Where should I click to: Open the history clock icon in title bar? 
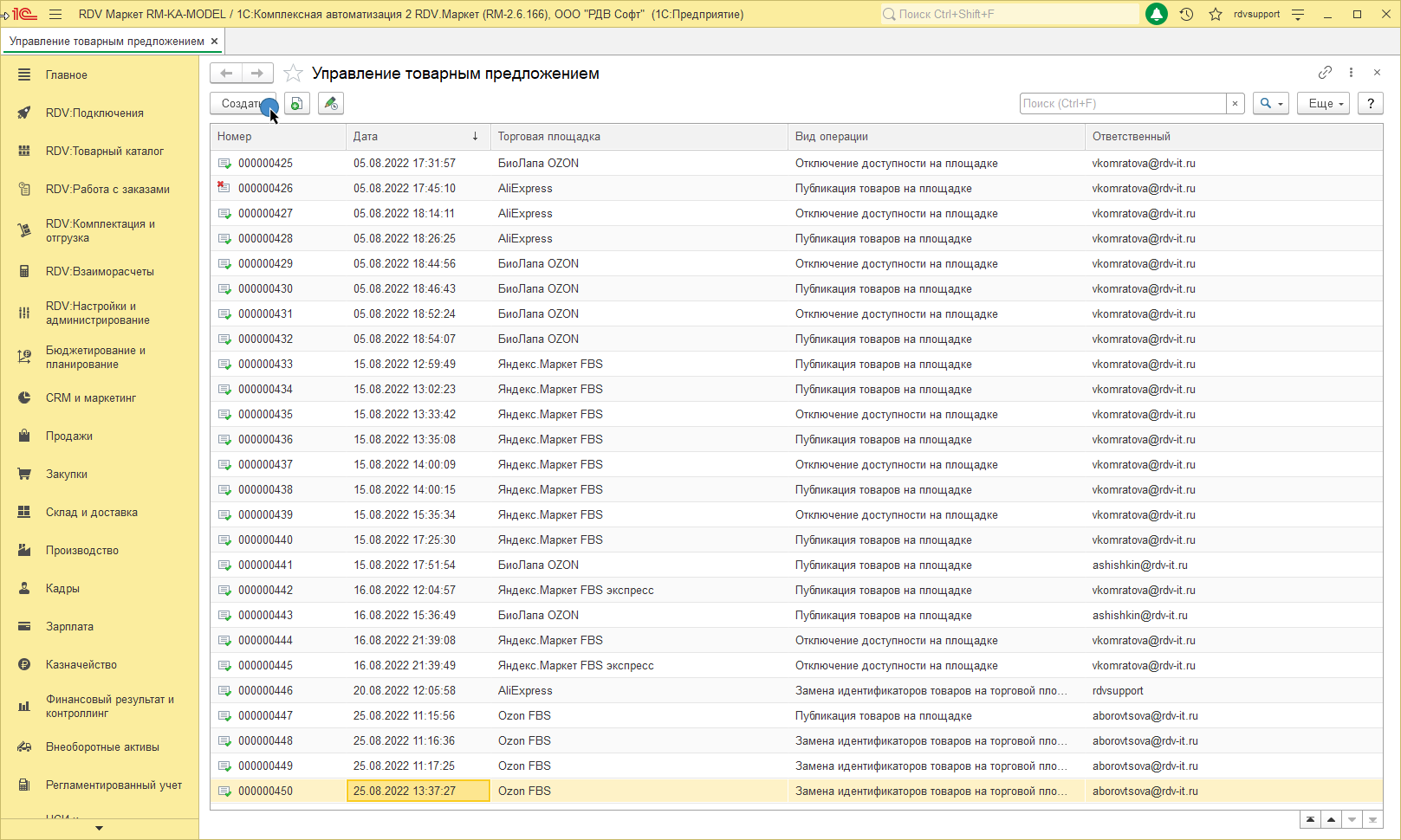(x=1186, y=14)
